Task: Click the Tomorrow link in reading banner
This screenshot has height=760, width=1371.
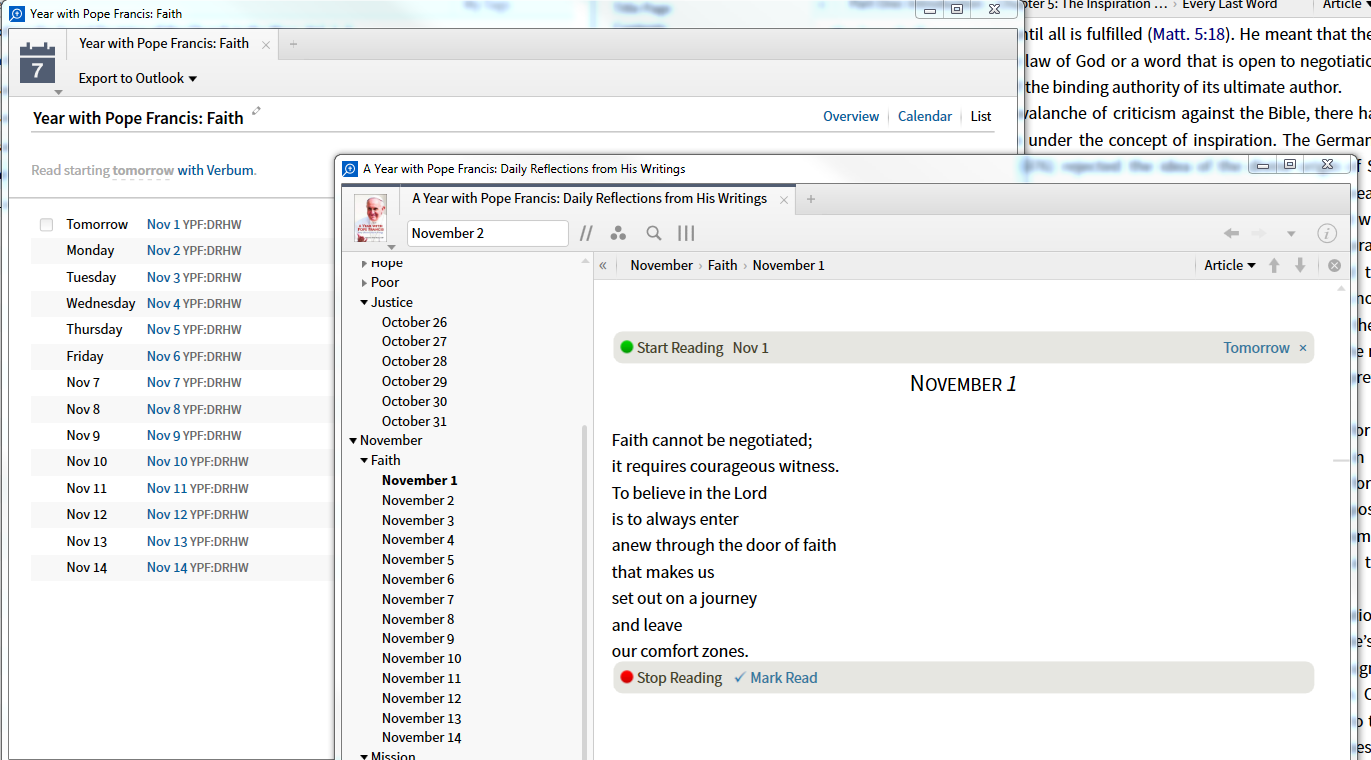Action: (x=1256, y=348)
